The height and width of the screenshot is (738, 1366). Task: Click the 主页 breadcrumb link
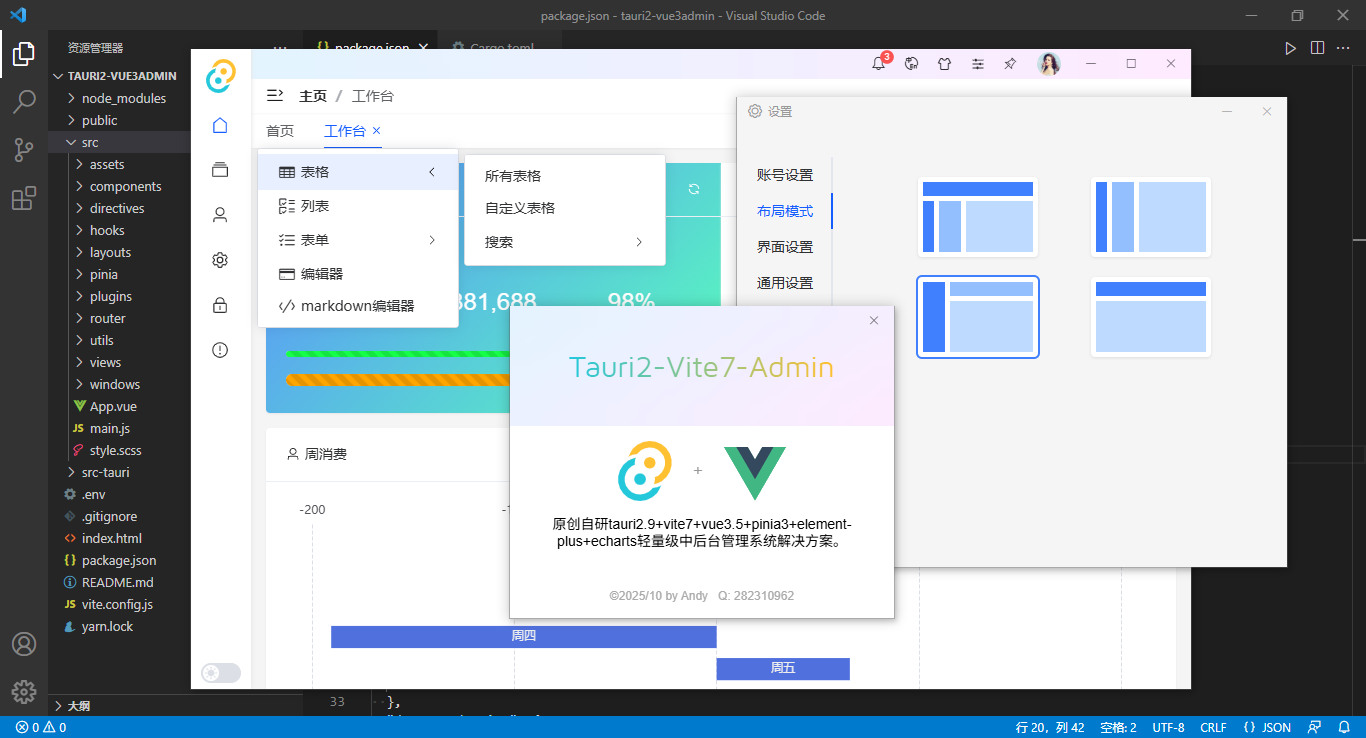tap(313, 96)
